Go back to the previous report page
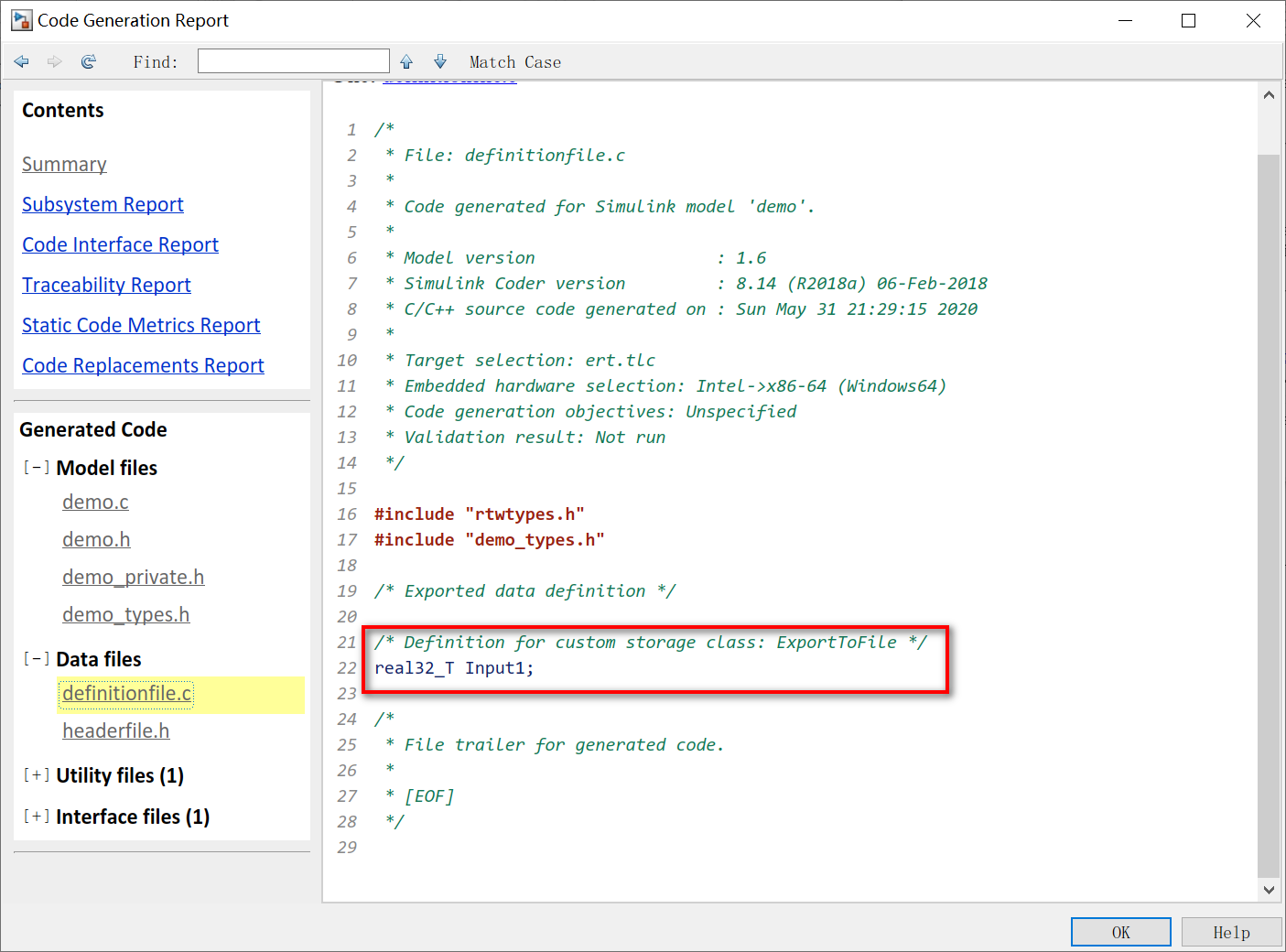The height and width of the screenshot is (952, 1286). tap(22, 61)
